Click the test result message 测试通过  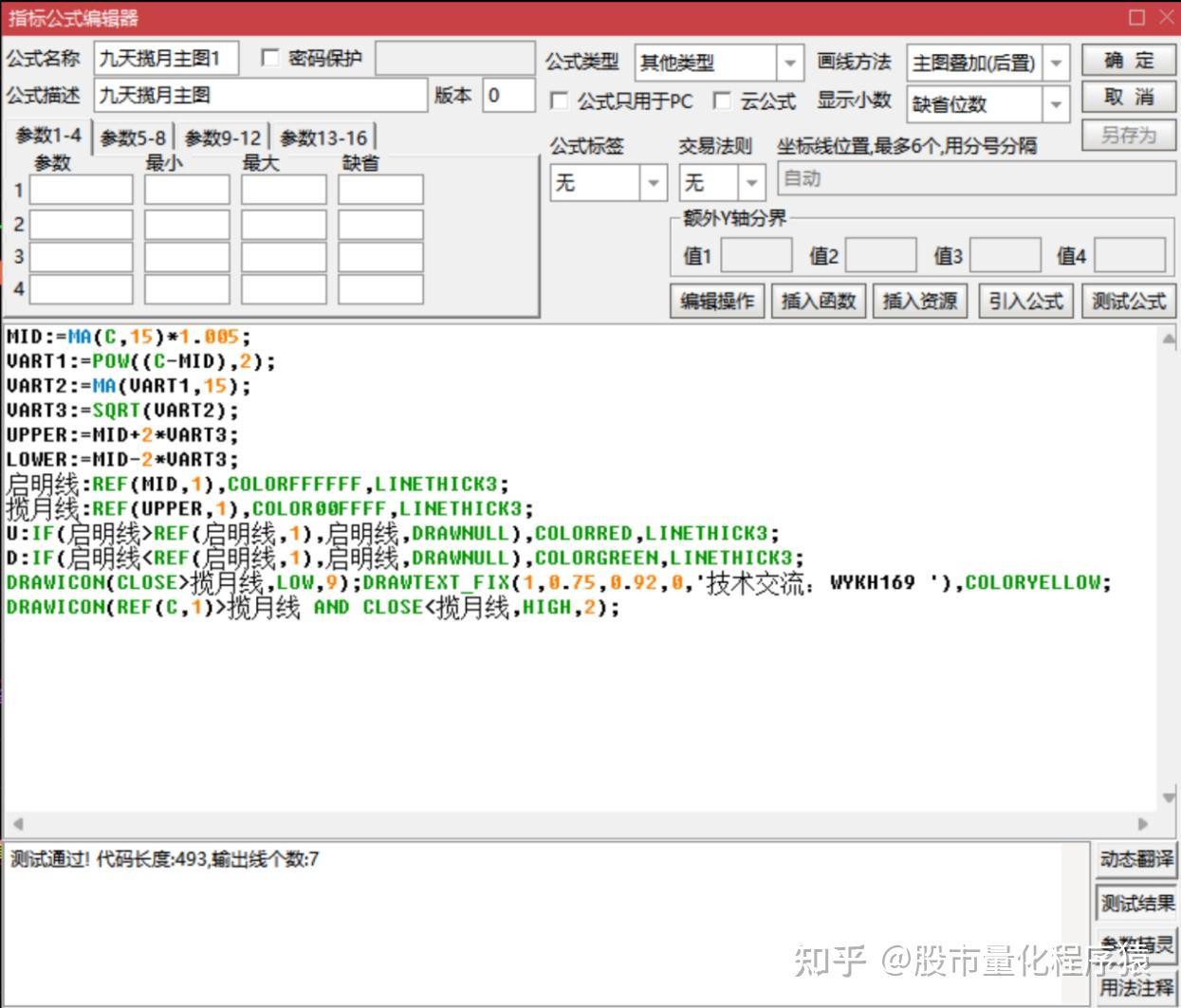coord(164,859)
